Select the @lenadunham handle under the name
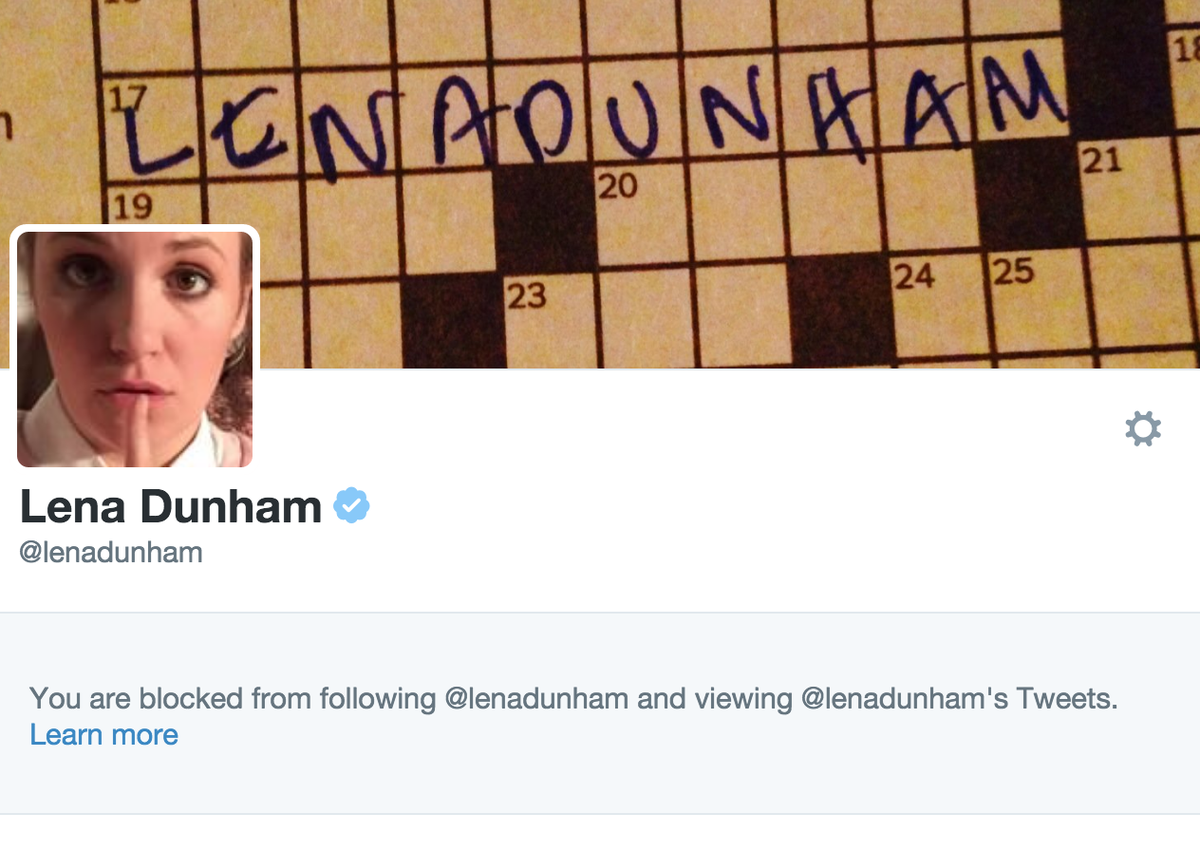This screenshot has width=1200, height=851. pyautogui.click(x=111, y=552)
